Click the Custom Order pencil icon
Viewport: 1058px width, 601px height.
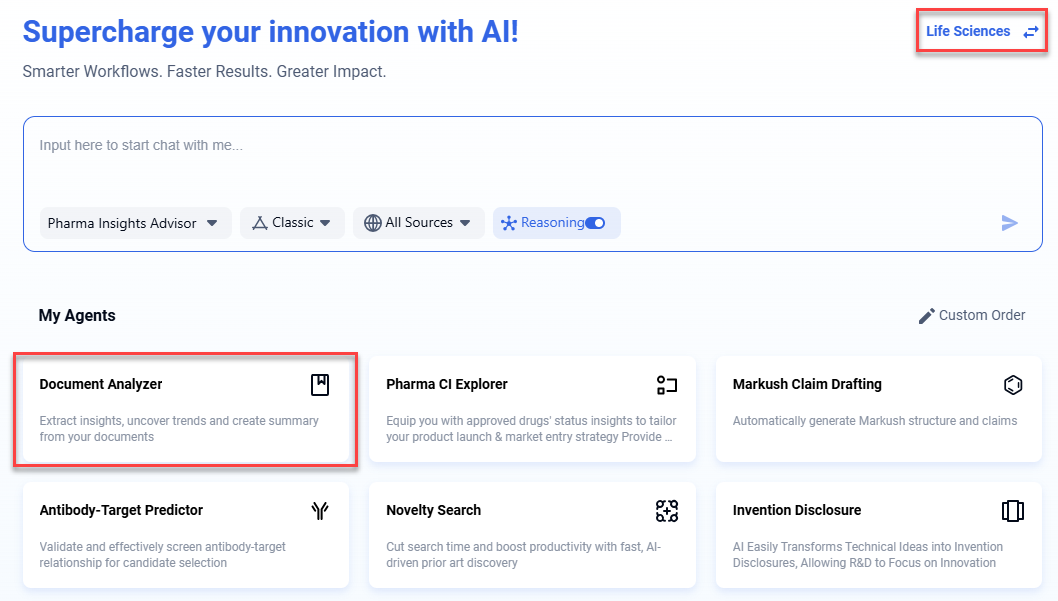[926, 316]
